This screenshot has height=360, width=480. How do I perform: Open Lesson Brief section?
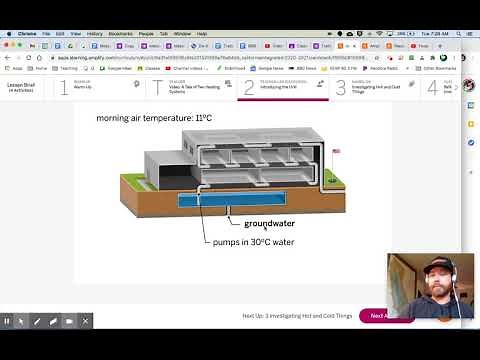click(21, 87)
